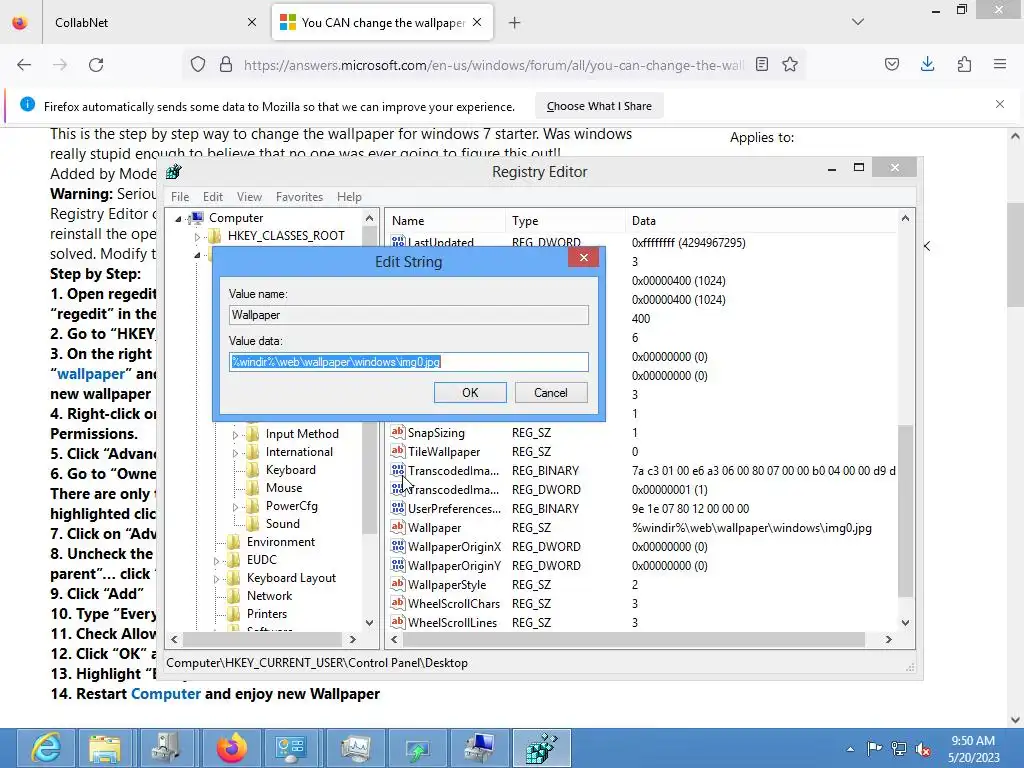The width and height of the screenshot is (1024, 768).
Task: Dismiss the Firefox data notification bar
Action: [1000, 104]
